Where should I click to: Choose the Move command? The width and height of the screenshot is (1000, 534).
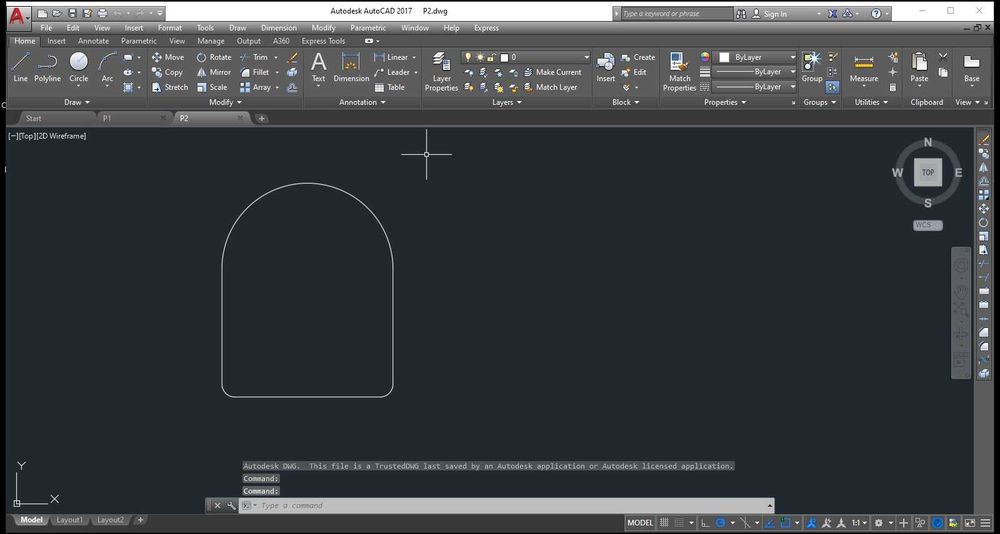click(x=168, y=57)
